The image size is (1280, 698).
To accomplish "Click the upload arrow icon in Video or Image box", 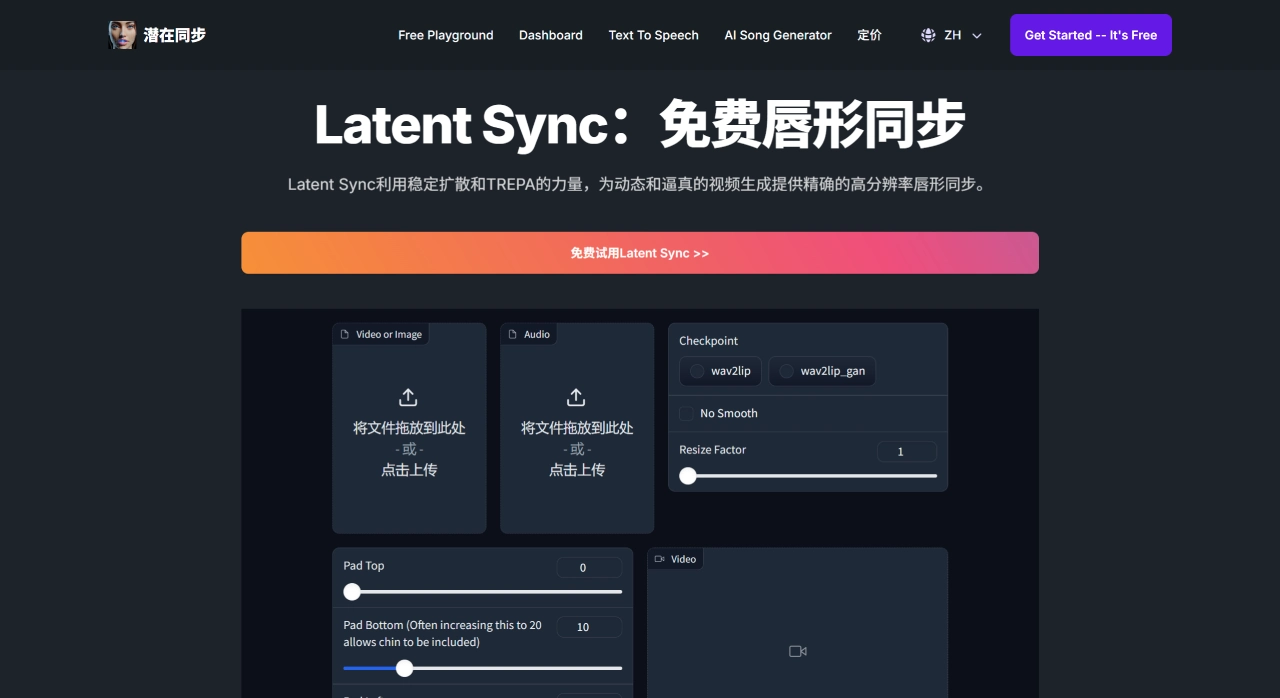I will 408,397.
